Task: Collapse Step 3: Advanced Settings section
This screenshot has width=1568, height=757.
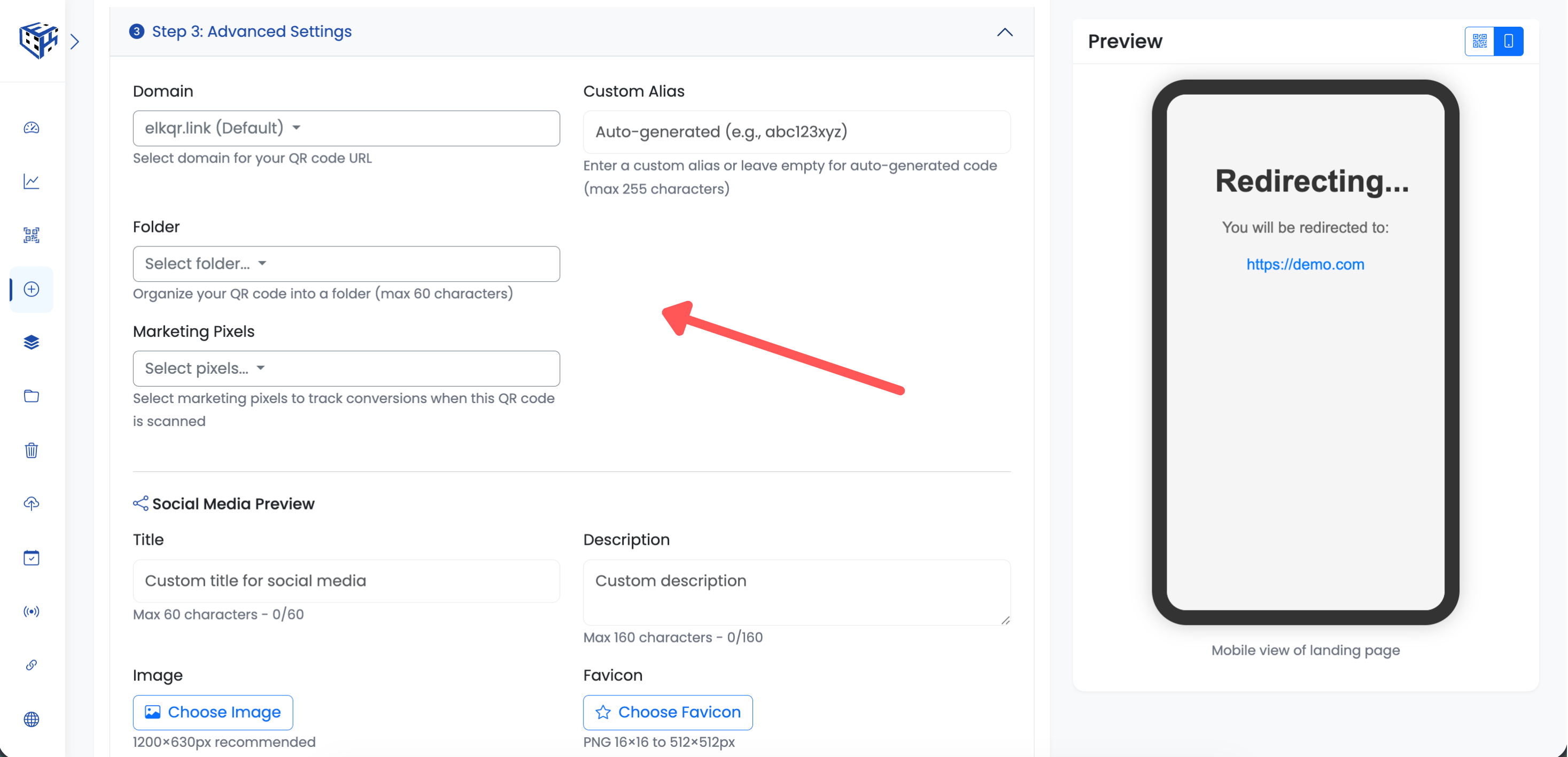Action: point(1004,32)
